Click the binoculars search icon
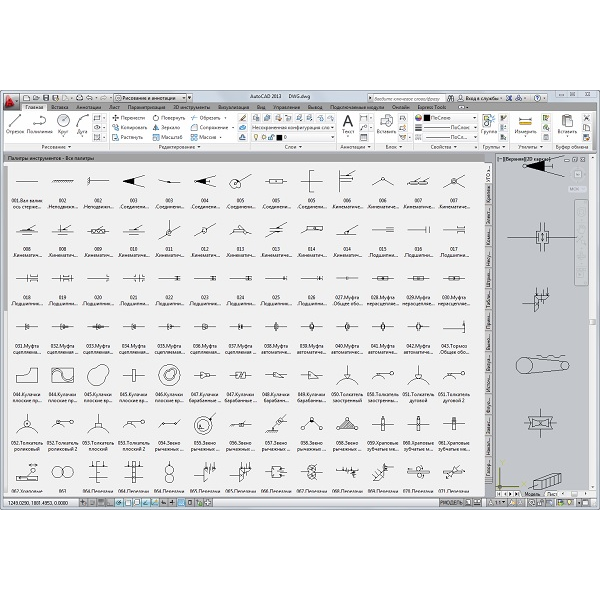 pyautogui.click(x=450, y=98)
